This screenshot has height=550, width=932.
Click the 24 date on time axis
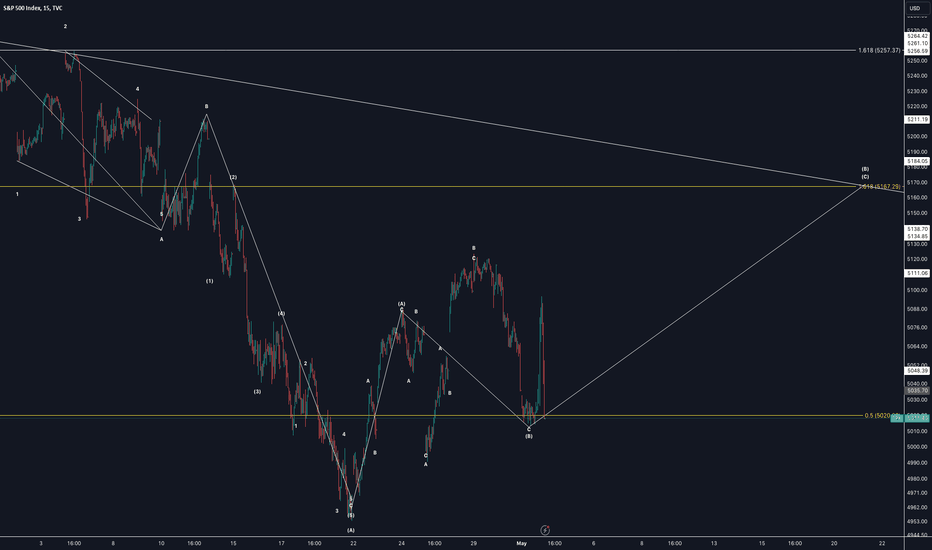pyautogui.click(x=402, y=543)
